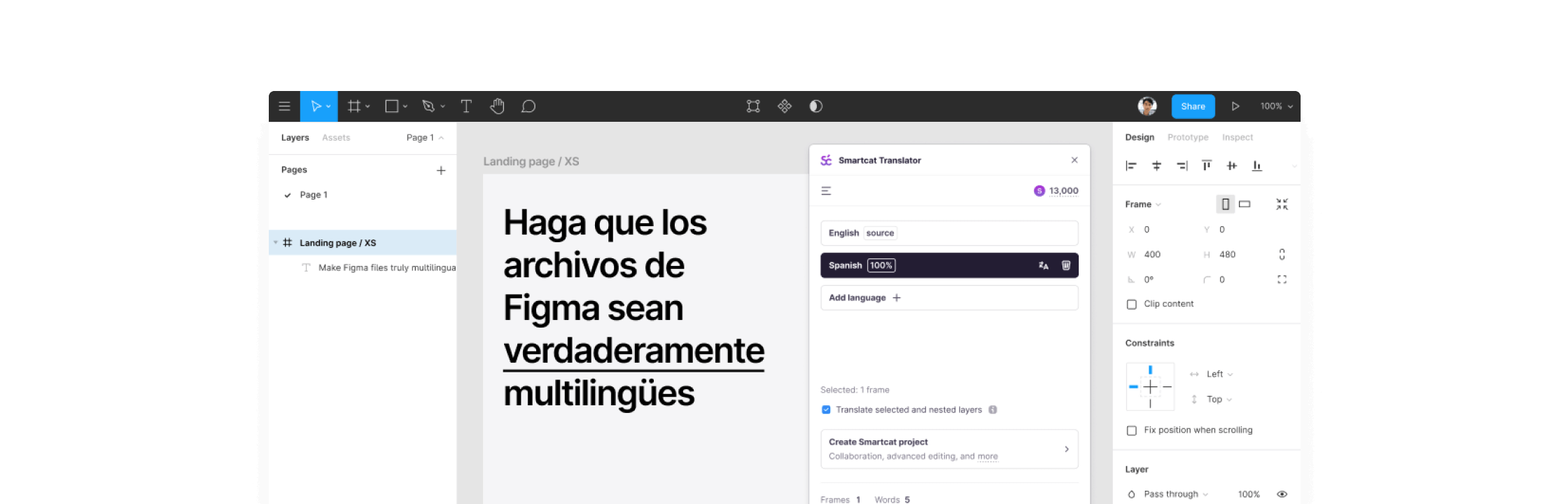Select the Spanish 100% language row
The image size is (1568, 504).
point(949,265)
